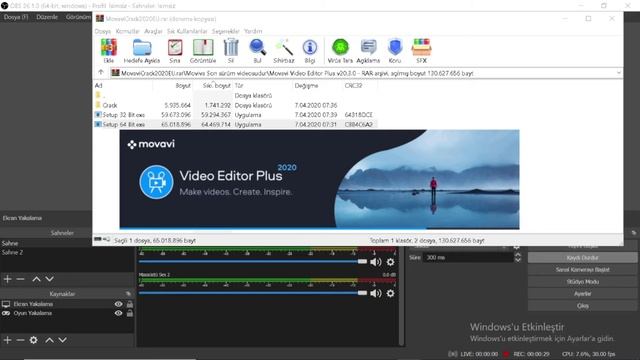This screenshot has height=360, width=640.
Task: Undock the Kaynaklar panel
Action: point(128,294)
